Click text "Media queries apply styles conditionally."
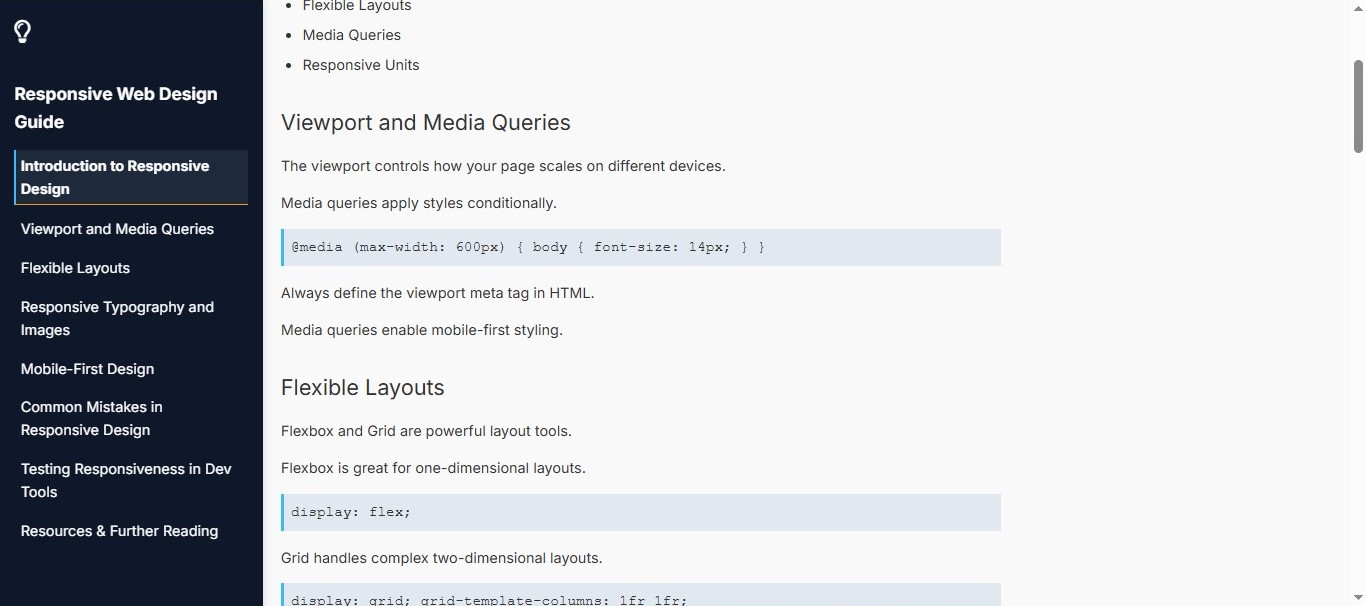 (x=419, y=203)
